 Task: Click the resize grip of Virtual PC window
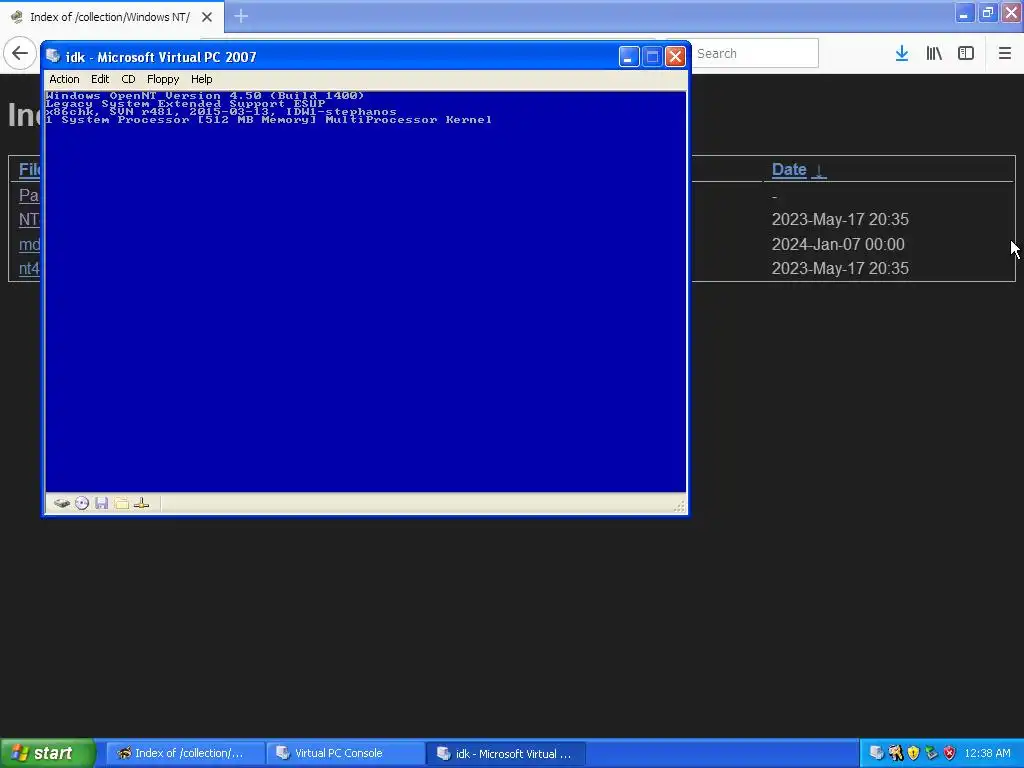680,506
